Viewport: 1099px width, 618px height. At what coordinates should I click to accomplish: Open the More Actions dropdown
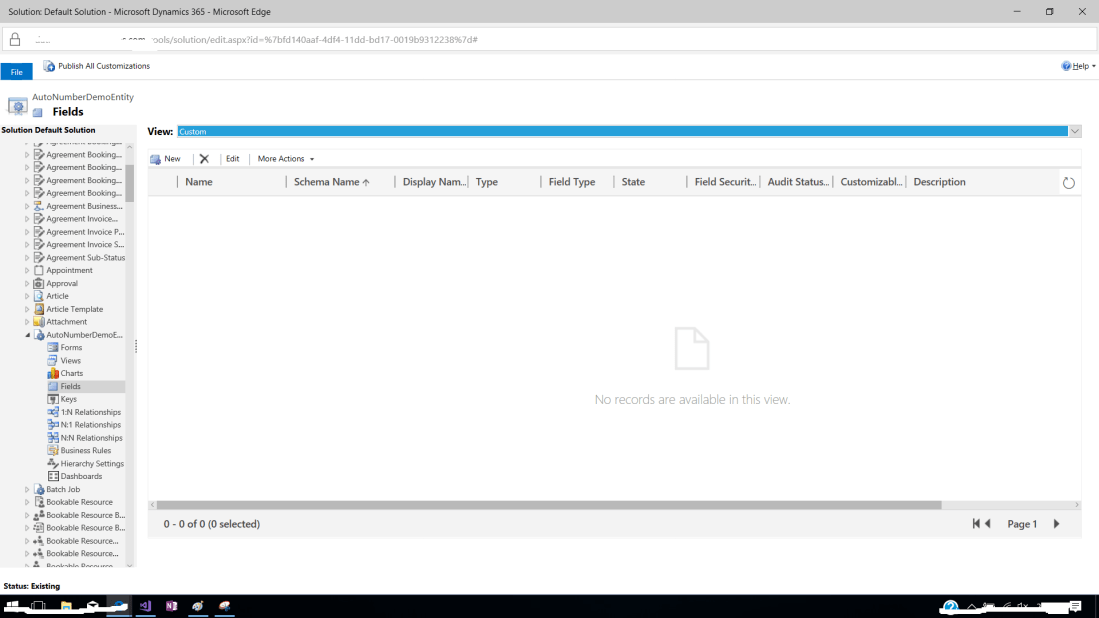click(x=286, y=159)
